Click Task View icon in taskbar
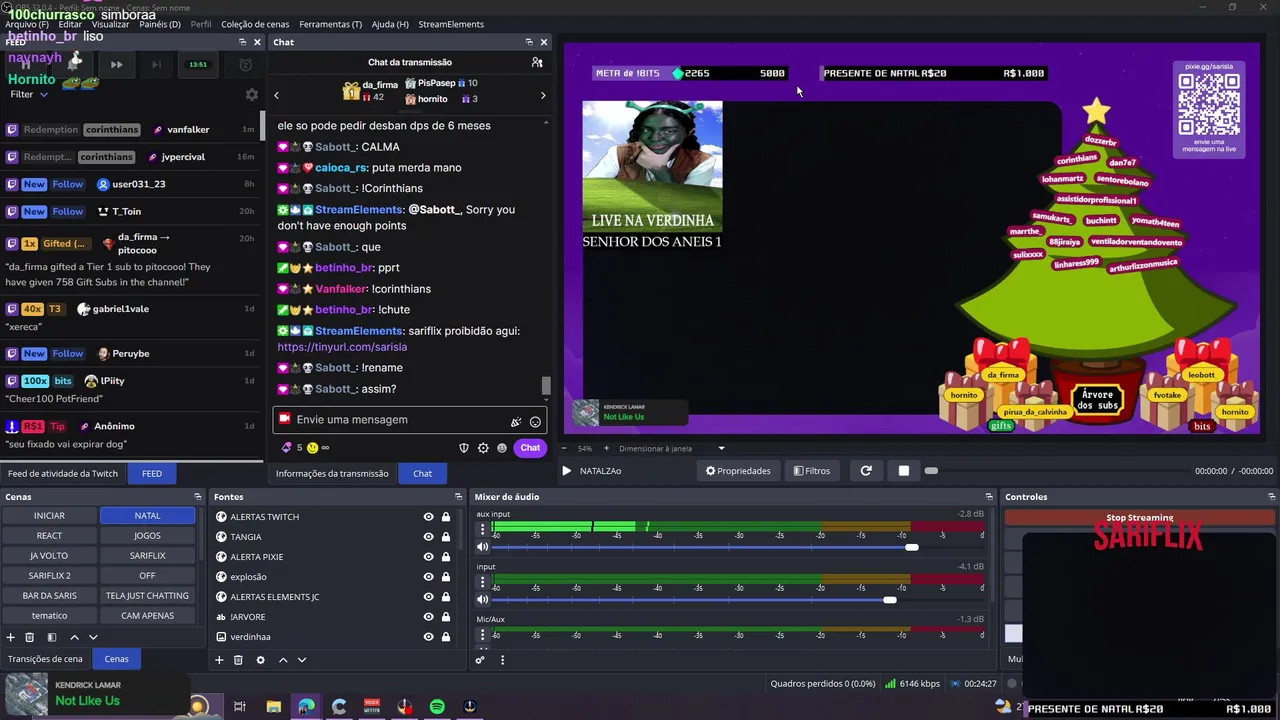Viewport: 1280px width, 720px height. coord(240,707)
